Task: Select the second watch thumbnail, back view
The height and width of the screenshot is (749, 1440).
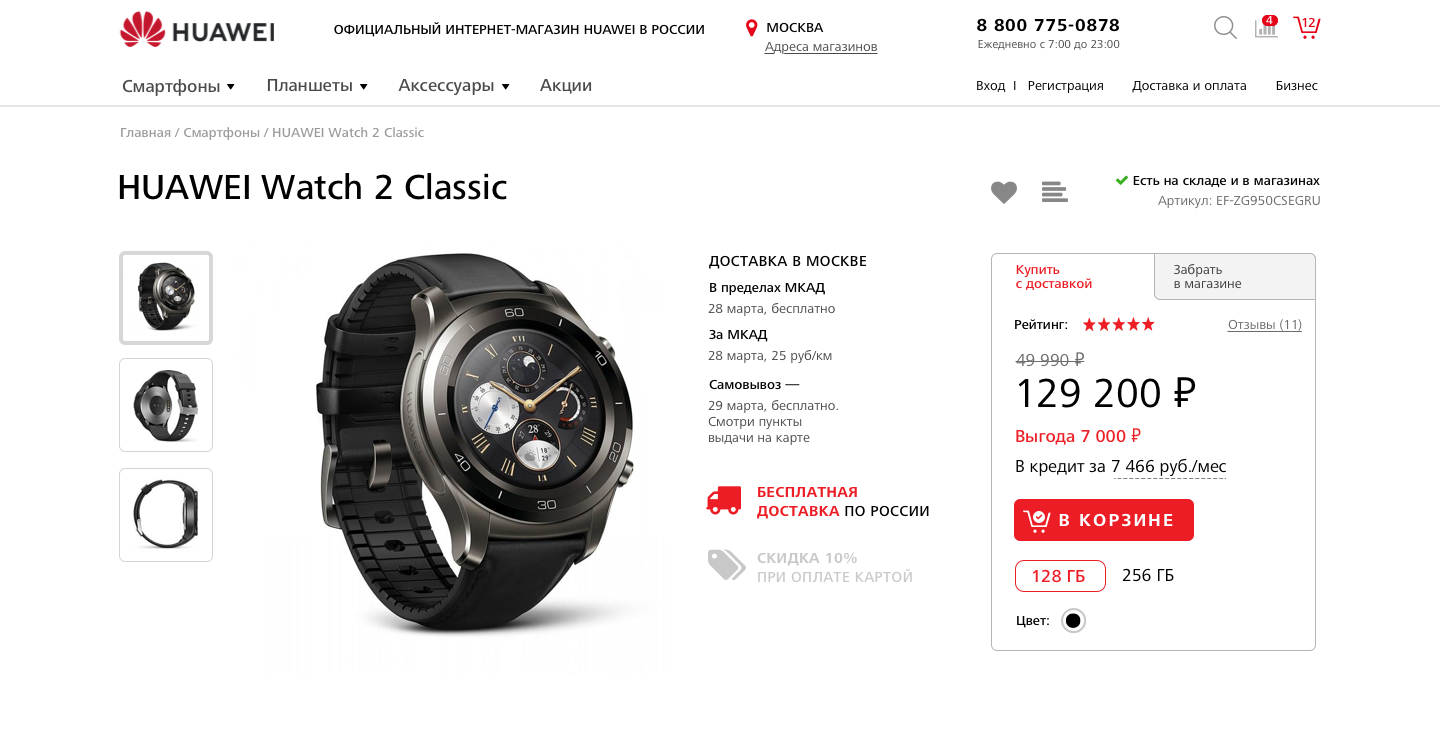Action: (166, 405)
